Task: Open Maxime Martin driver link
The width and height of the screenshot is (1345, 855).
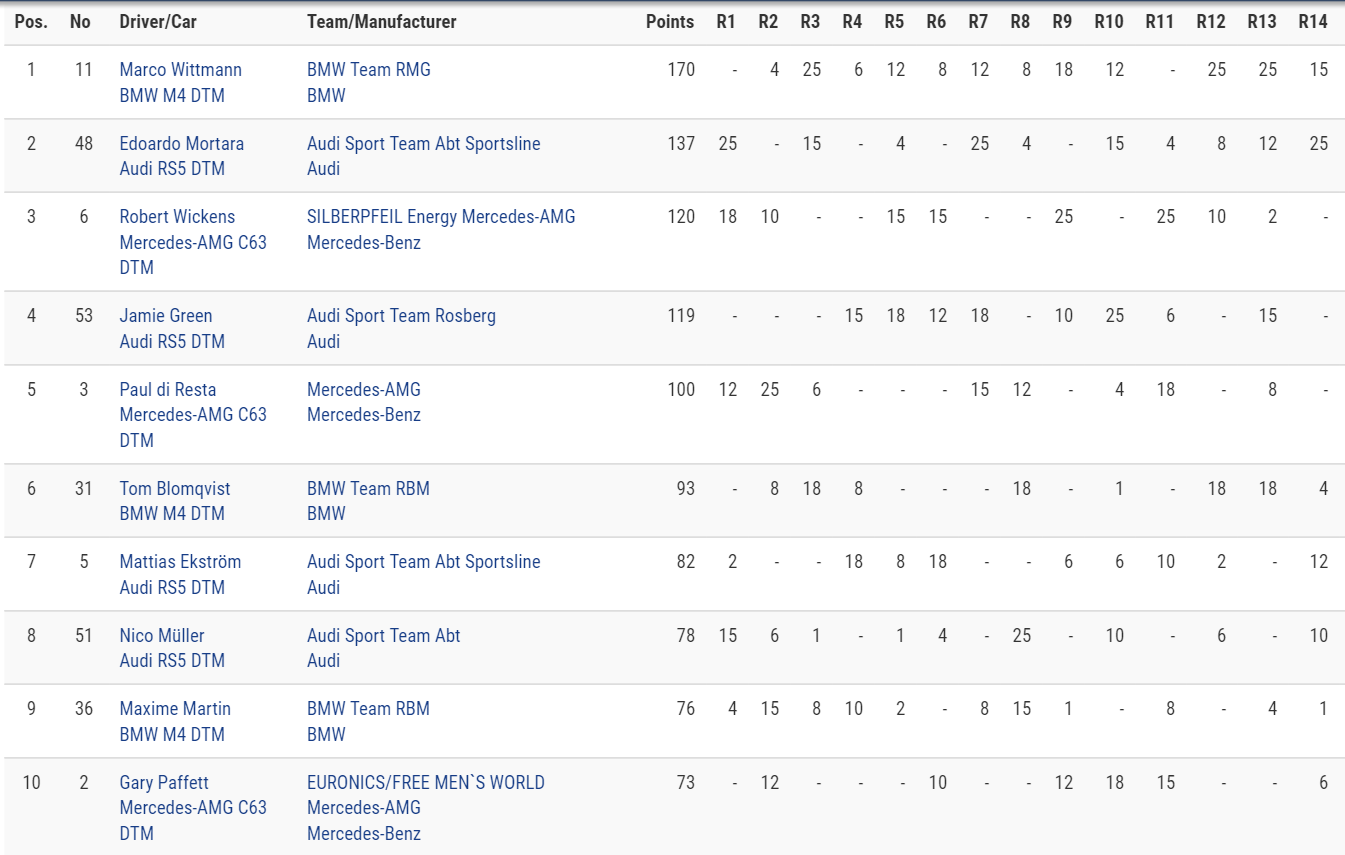Action: (175, 709)
